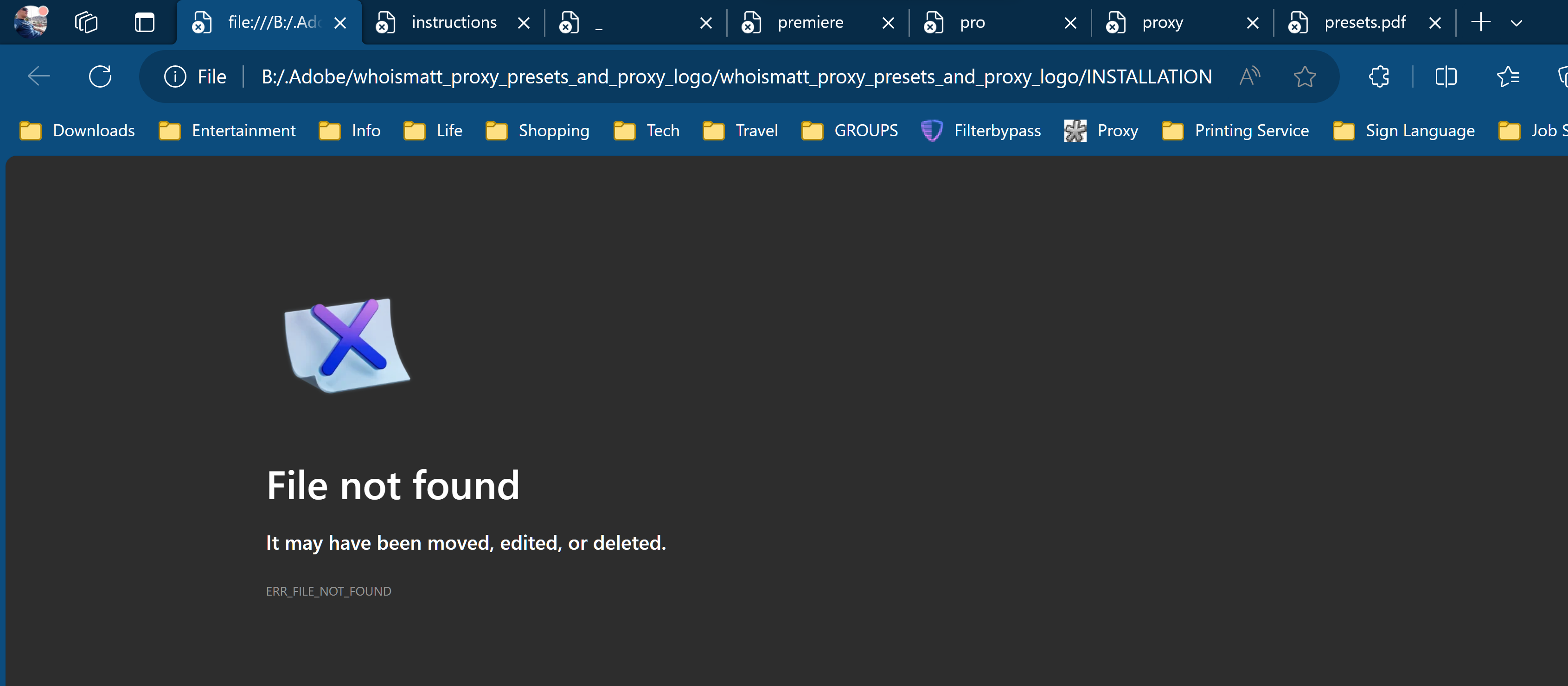Add this page to favorites with star icon
The image size is (1568, 686).
pos(1305,76)
